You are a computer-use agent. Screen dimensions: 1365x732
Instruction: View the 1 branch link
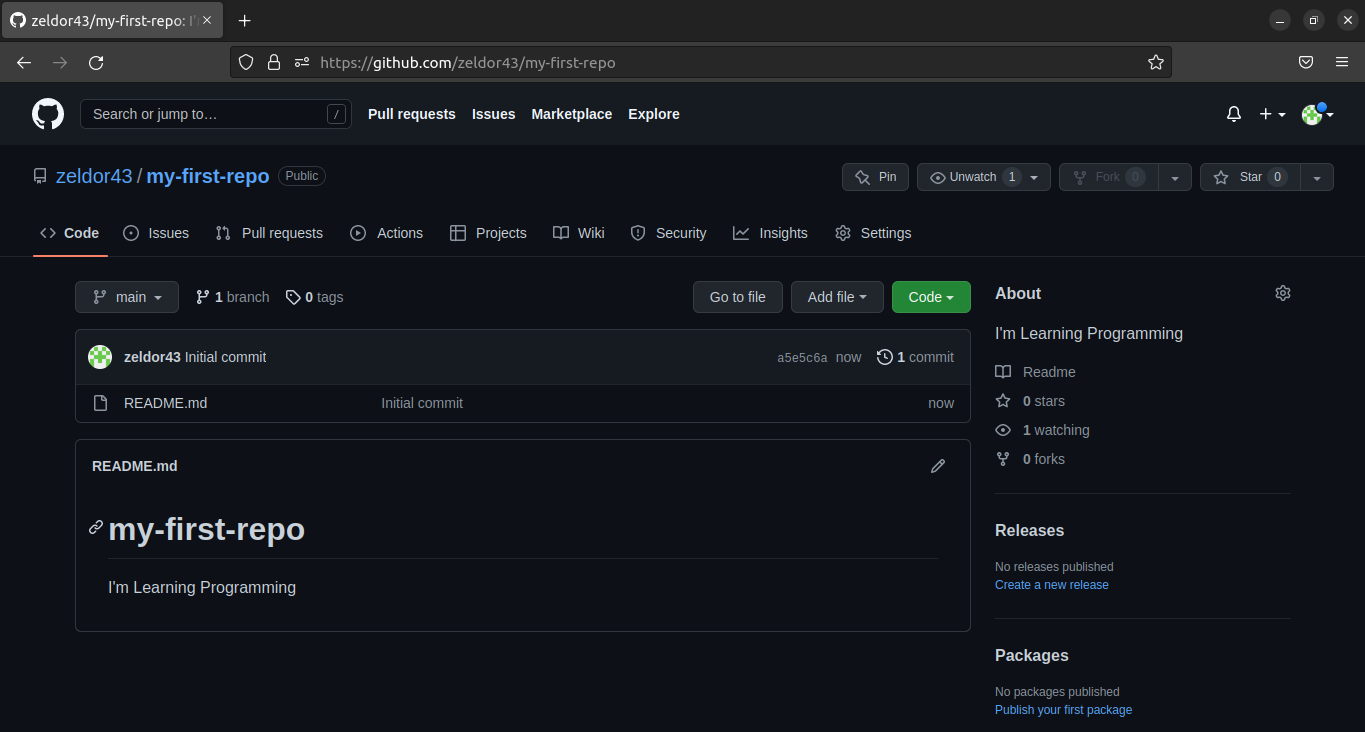pos(233,297)
